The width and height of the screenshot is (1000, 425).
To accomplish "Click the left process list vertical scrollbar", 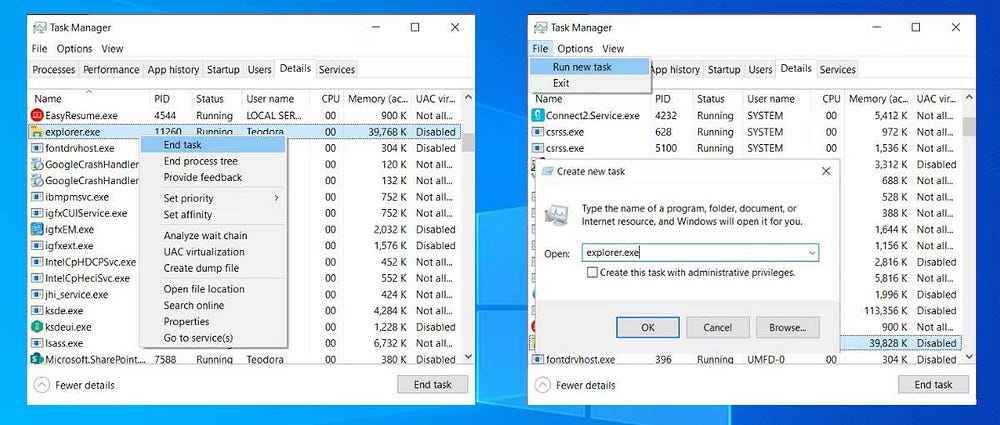I will pos(468,230).
